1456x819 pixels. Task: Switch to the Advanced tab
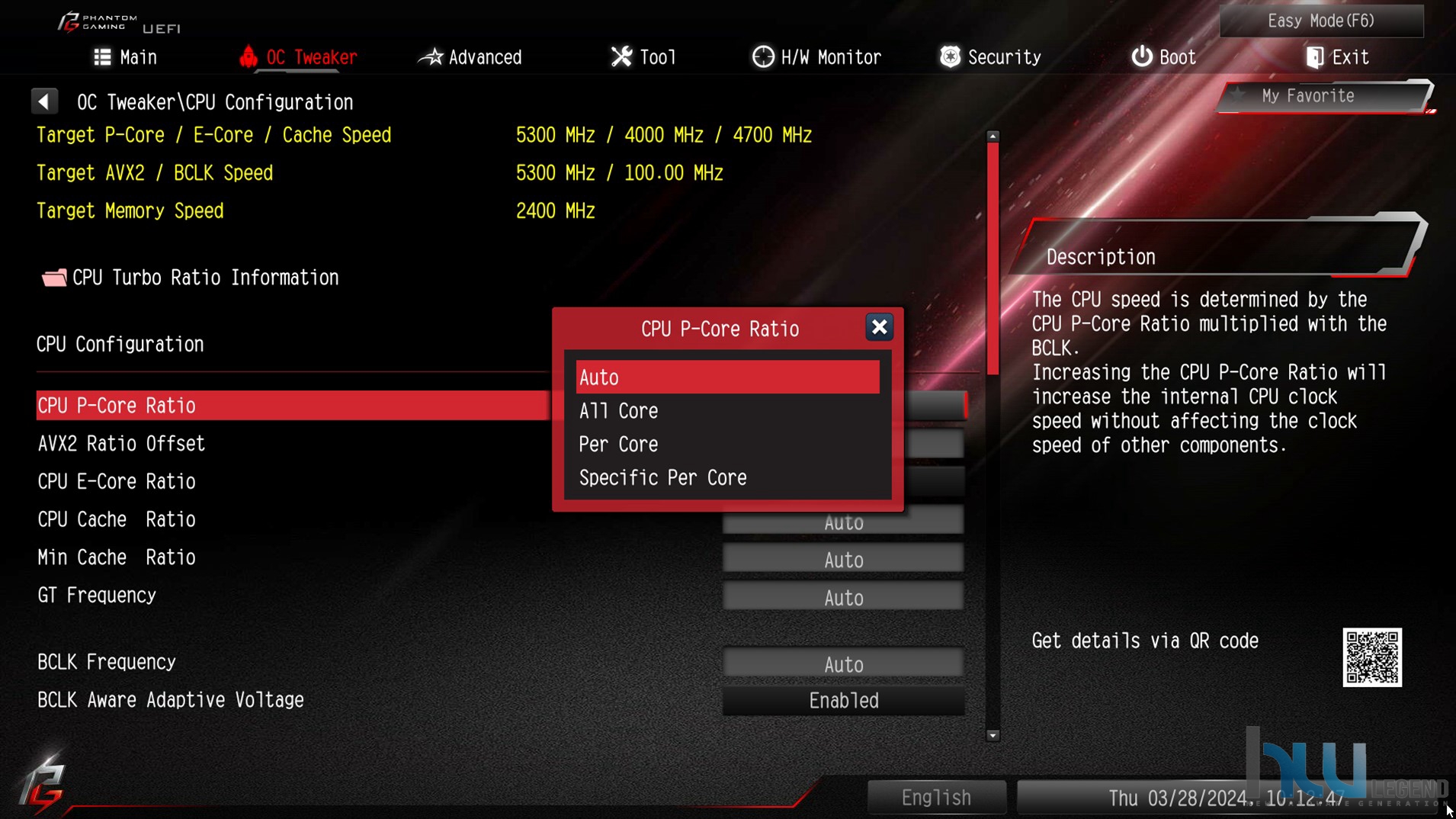click(x=470, y=57)
